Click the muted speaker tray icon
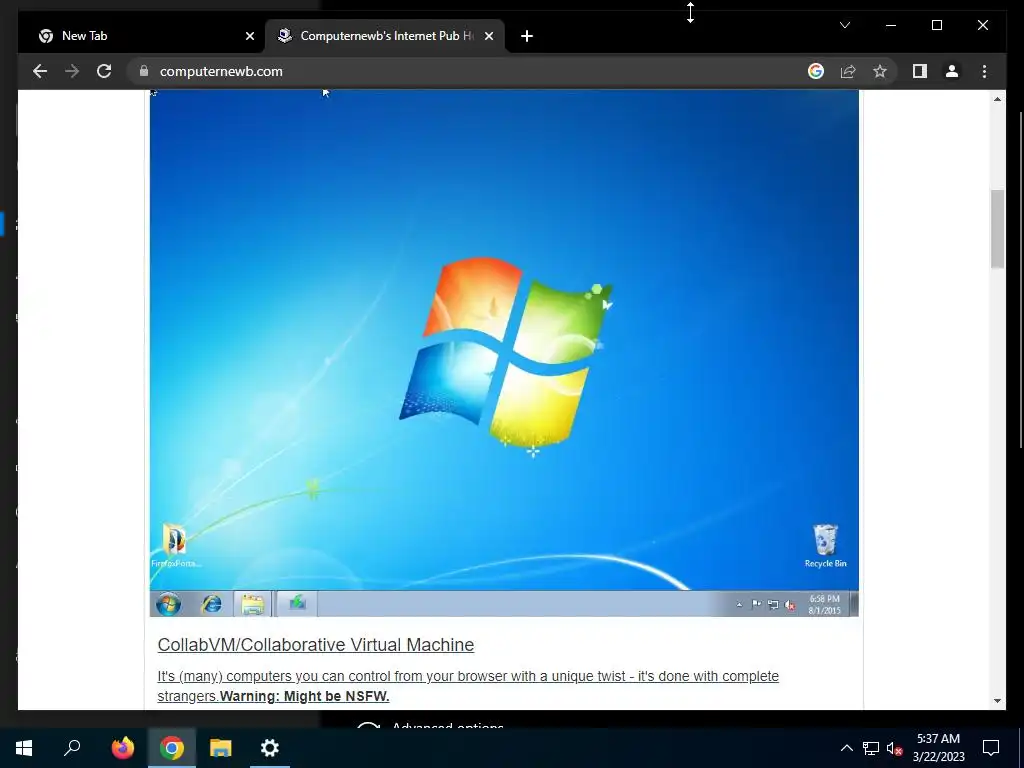 [894, 748]
